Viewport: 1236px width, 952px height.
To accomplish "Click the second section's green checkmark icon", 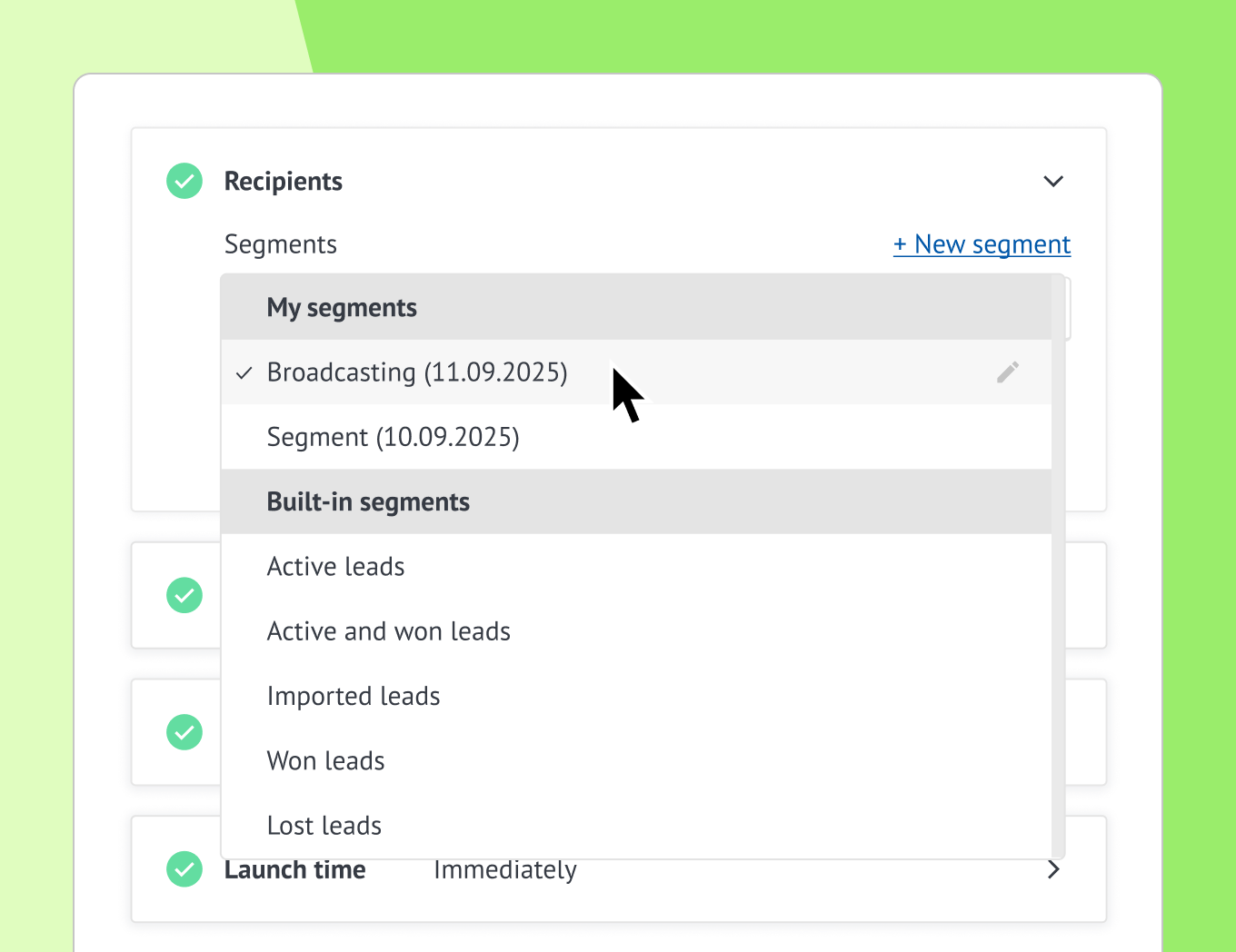I will [x=184, y=595].
